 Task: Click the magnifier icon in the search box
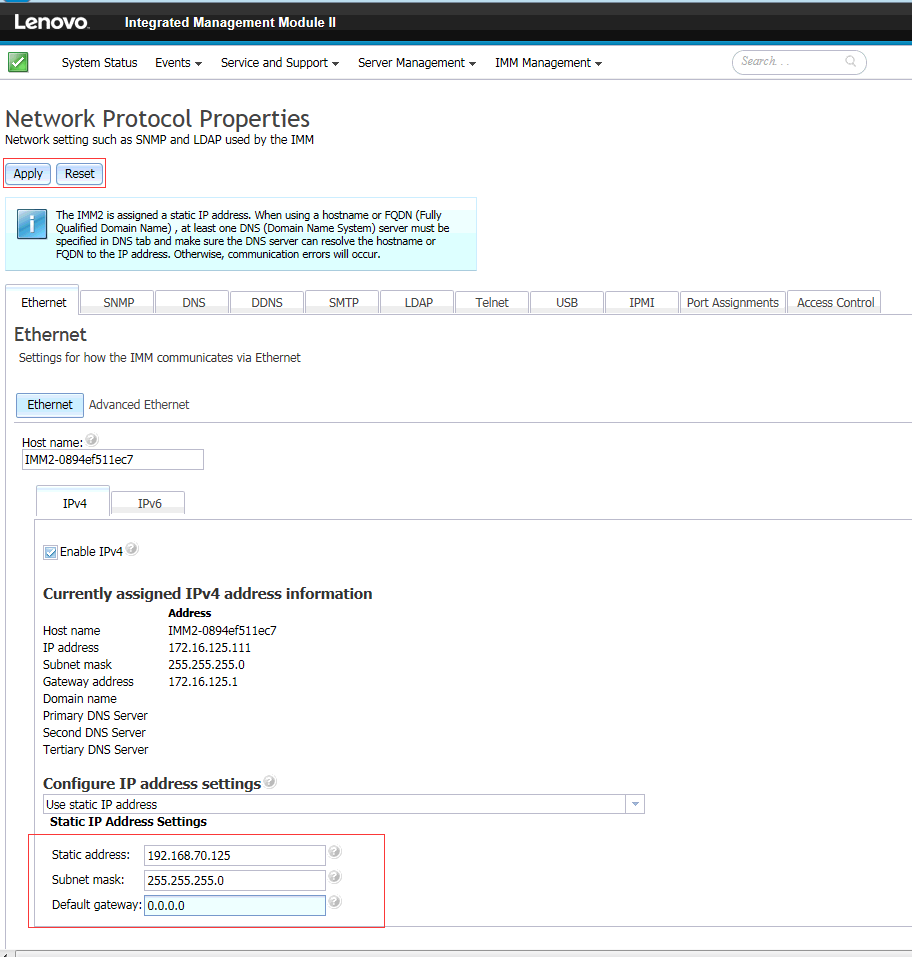click(850, 62)
